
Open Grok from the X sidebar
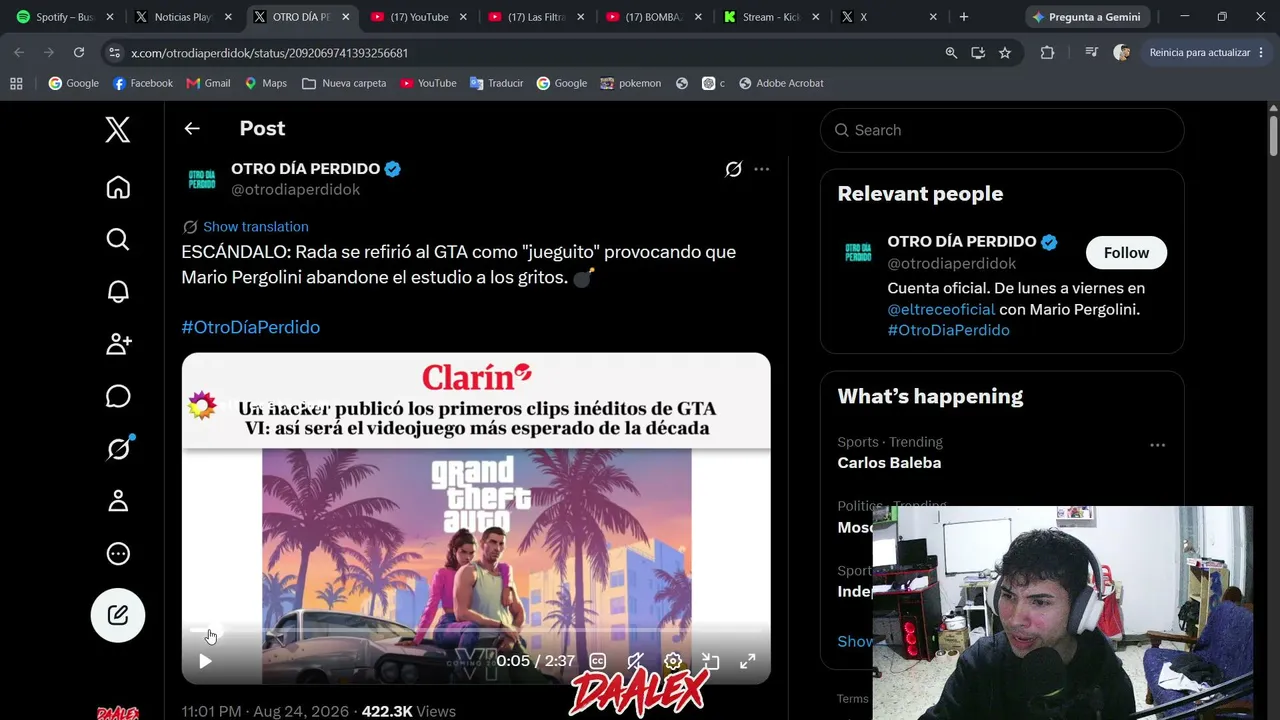(x=118, y=449)
